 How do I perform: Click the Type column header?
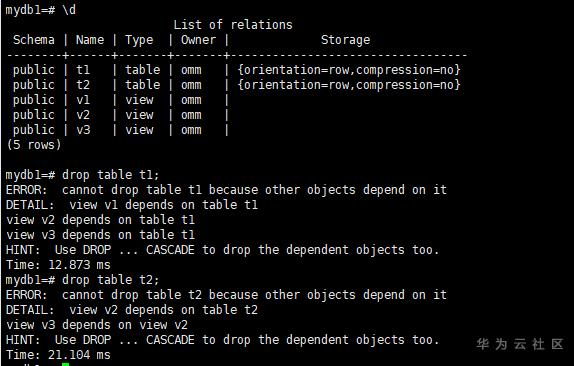(139, 40)
